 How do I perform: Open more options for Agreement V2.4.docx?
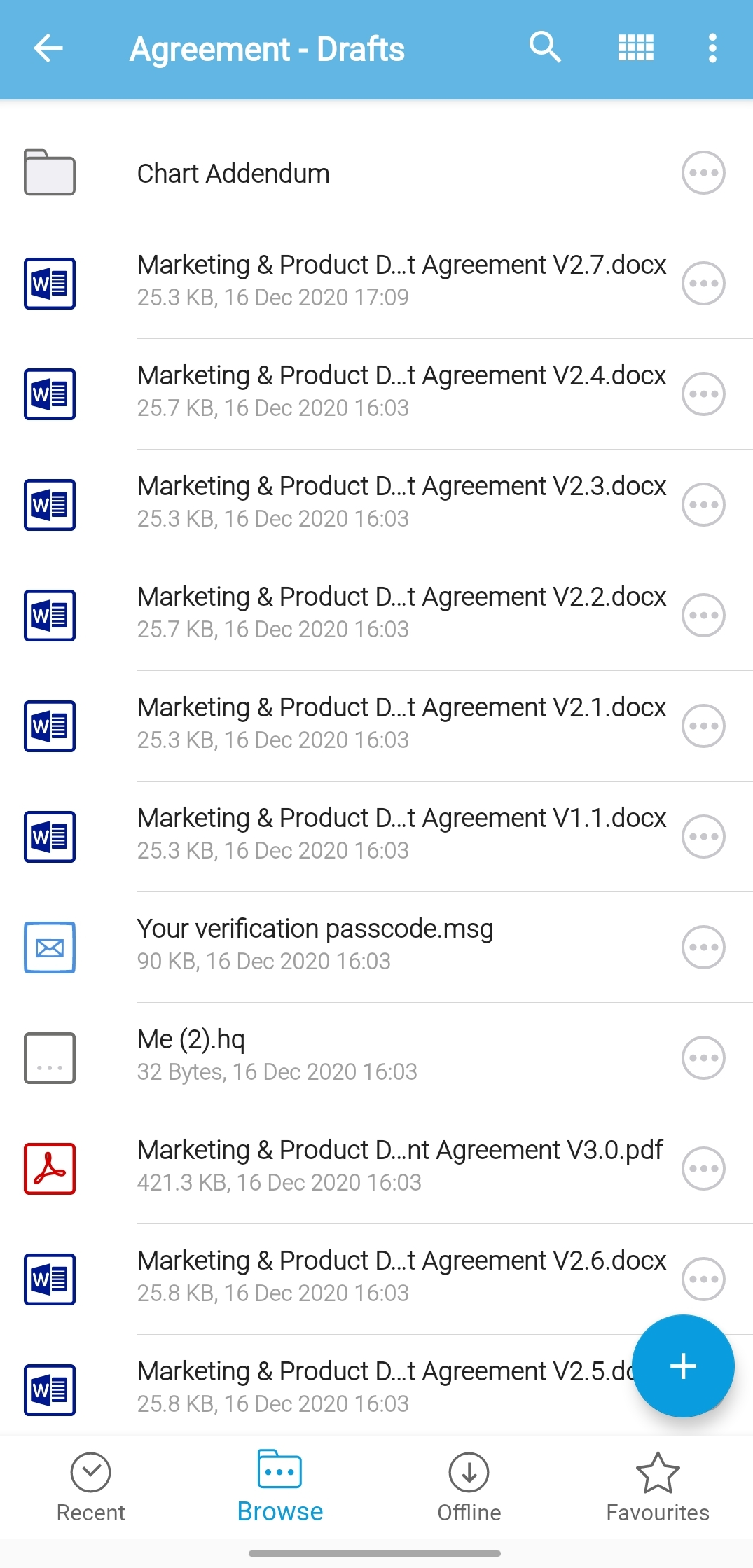pyautogui.click(x=703, y=394)
